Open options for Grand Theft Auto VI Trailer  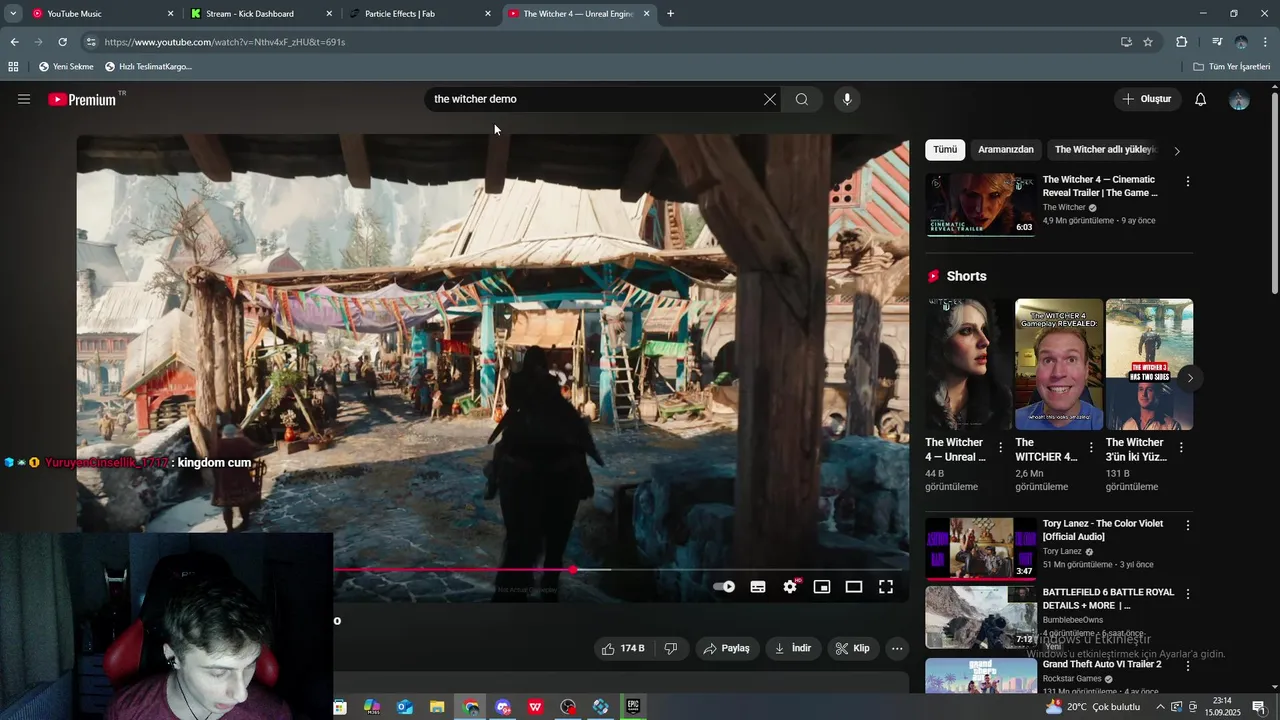[1188, 666]
